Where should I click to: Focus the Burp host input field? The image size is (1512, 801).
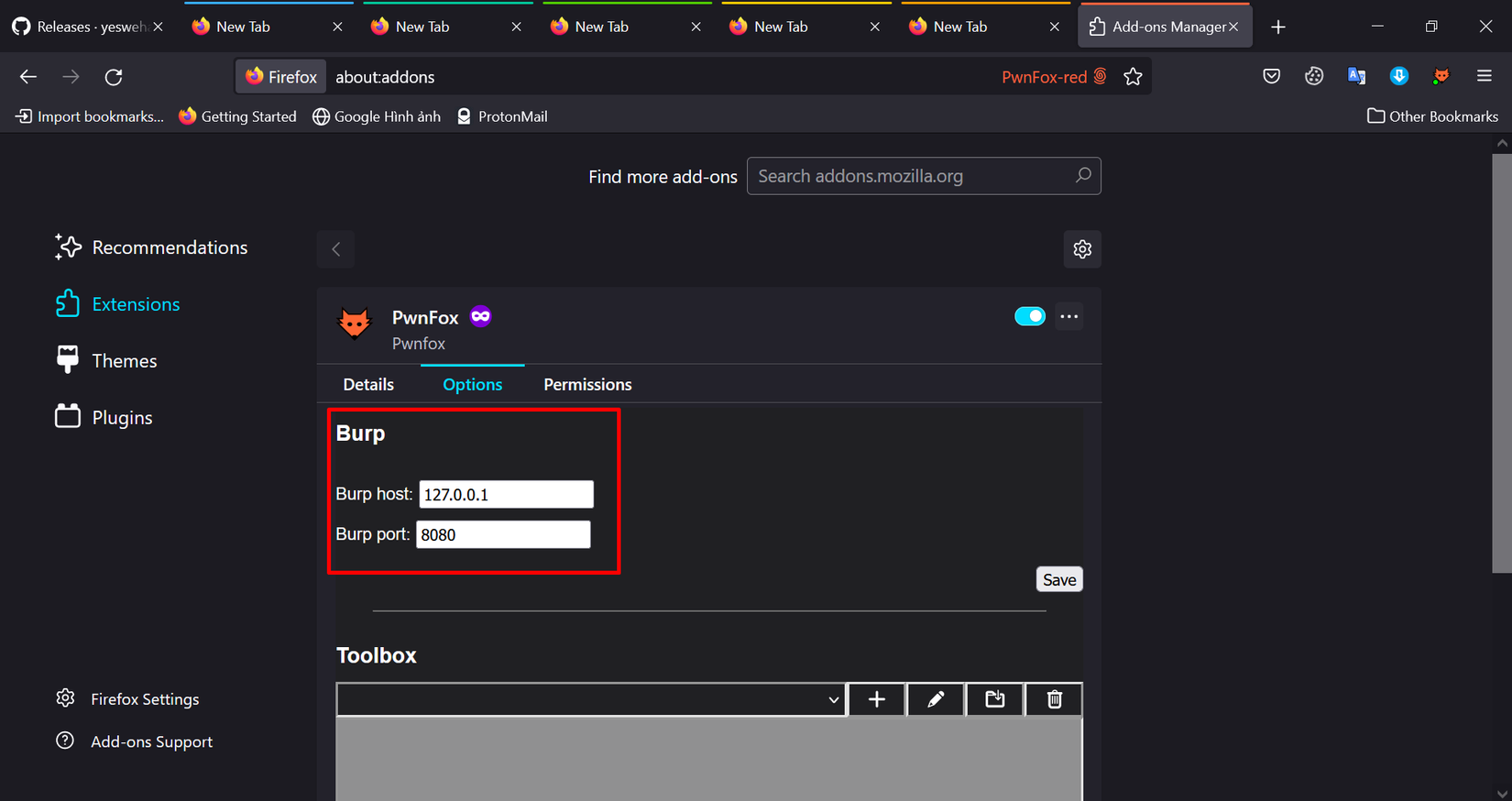507,494
